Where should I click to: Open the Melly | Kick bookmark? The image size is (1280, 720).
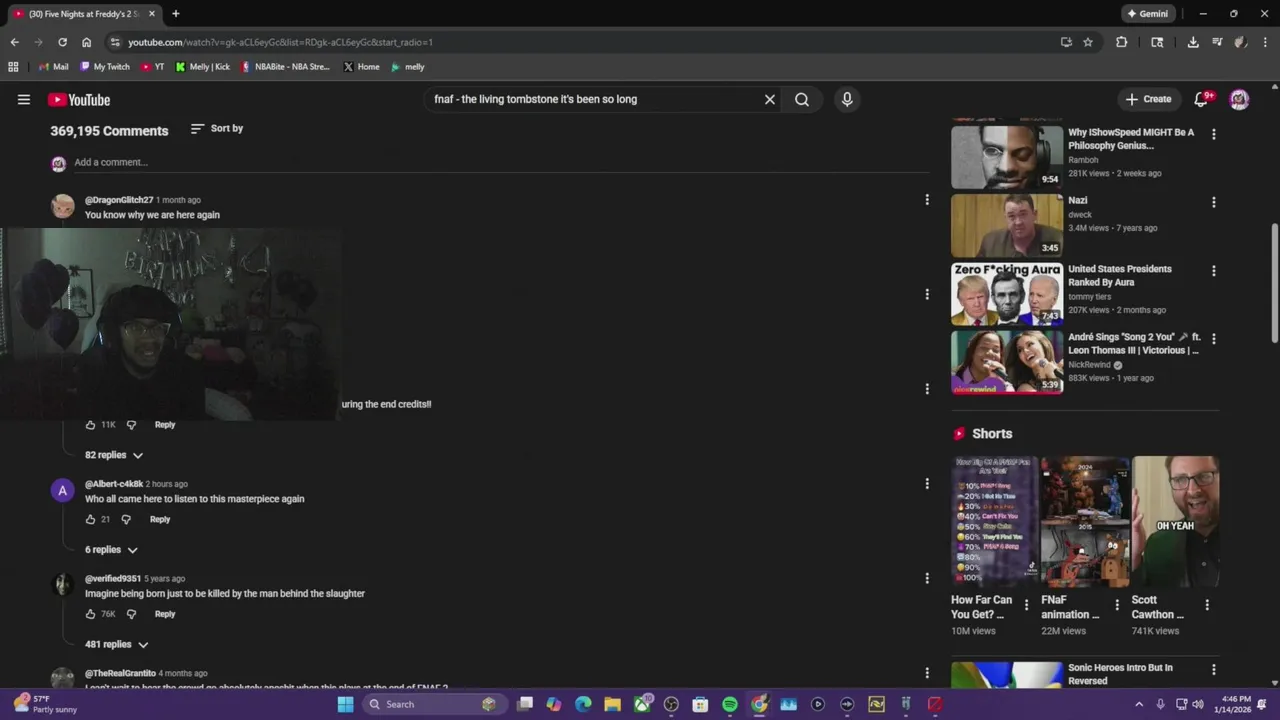click(x=202, y=67)
